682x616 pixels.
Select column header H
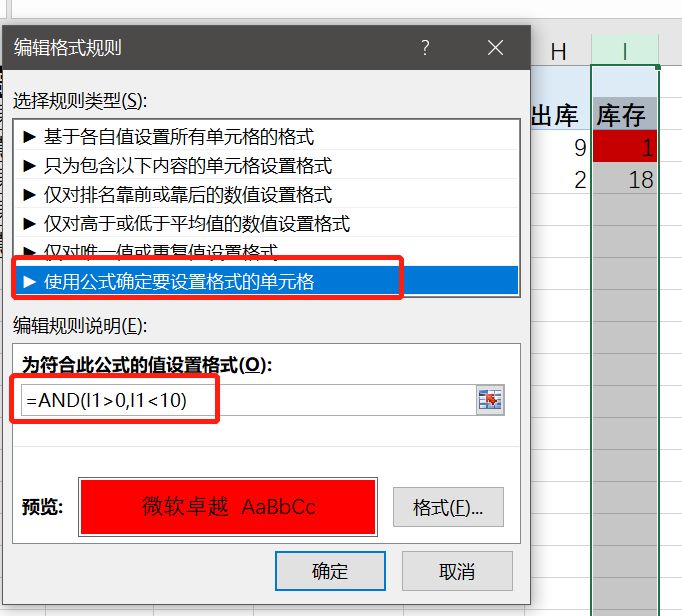[x=560, y=51]
